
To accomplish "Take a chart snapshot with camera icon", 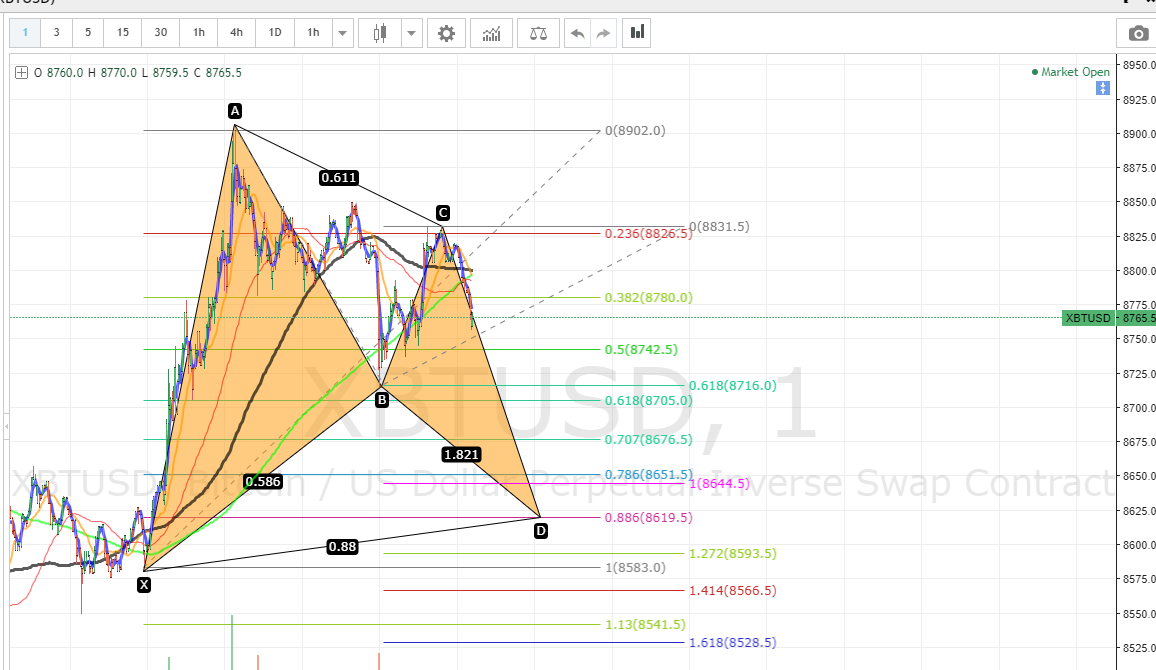I will pos(1138,33).
